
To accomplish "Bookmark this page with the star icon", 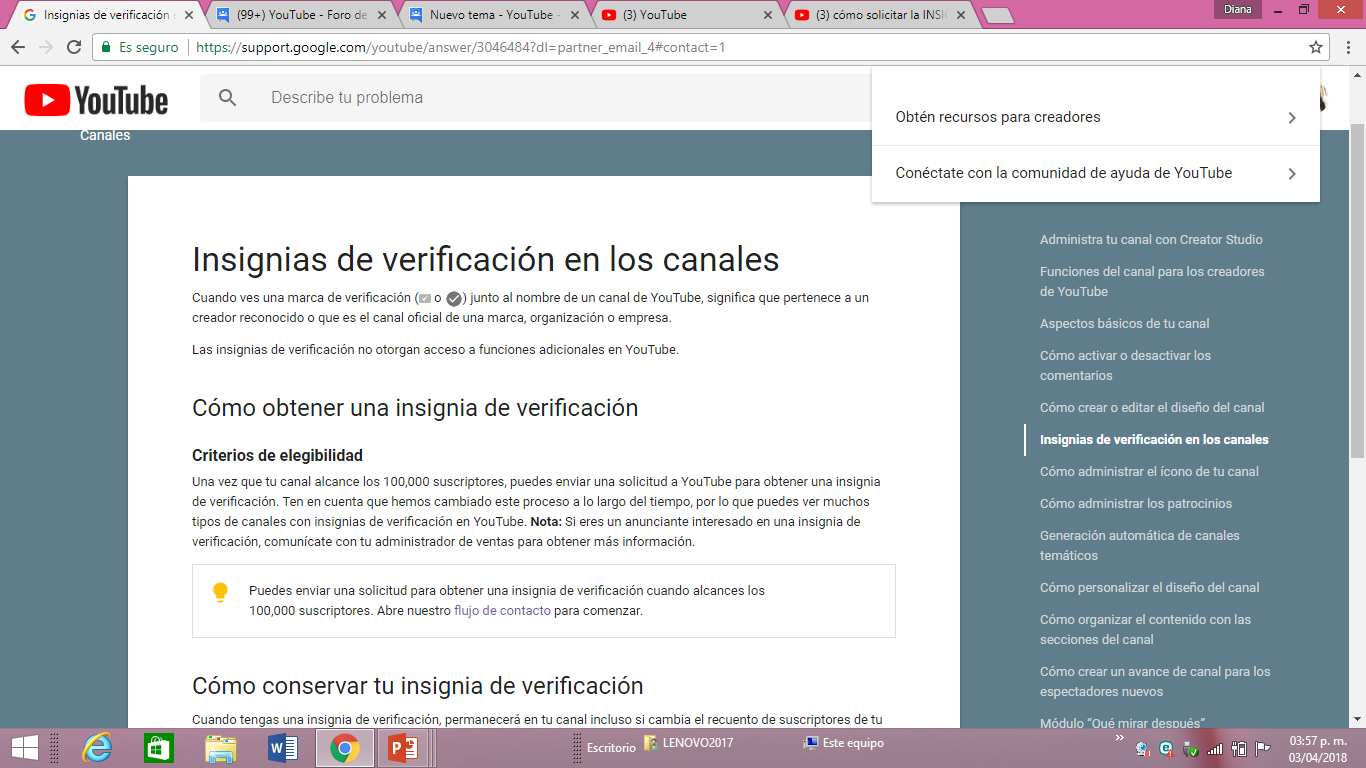I will pyautogui.click(x=1316, y=47).
